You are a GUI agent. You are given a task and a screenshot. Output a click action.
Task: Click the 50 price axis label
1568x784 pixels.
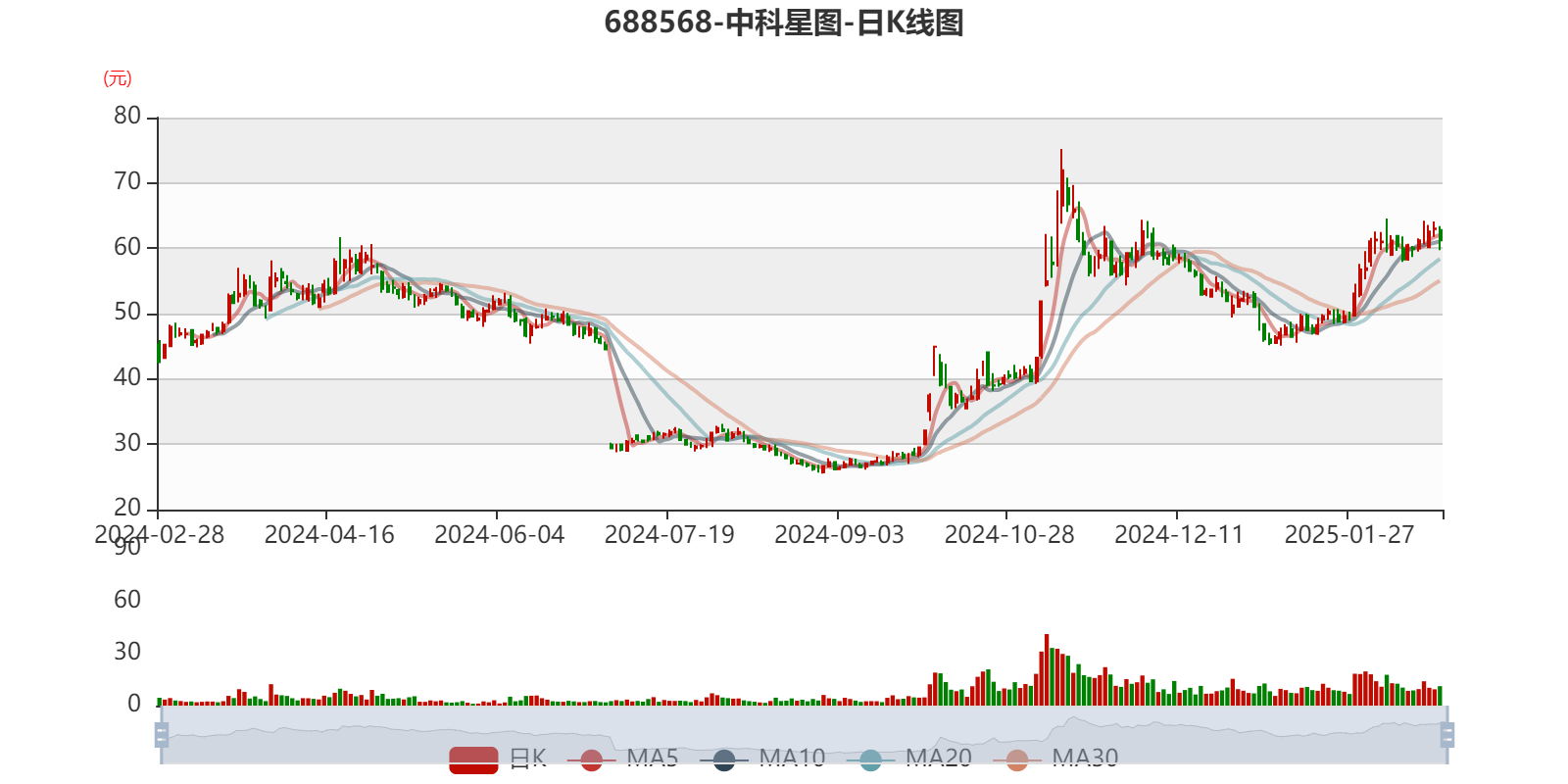[x=127, y=312]
